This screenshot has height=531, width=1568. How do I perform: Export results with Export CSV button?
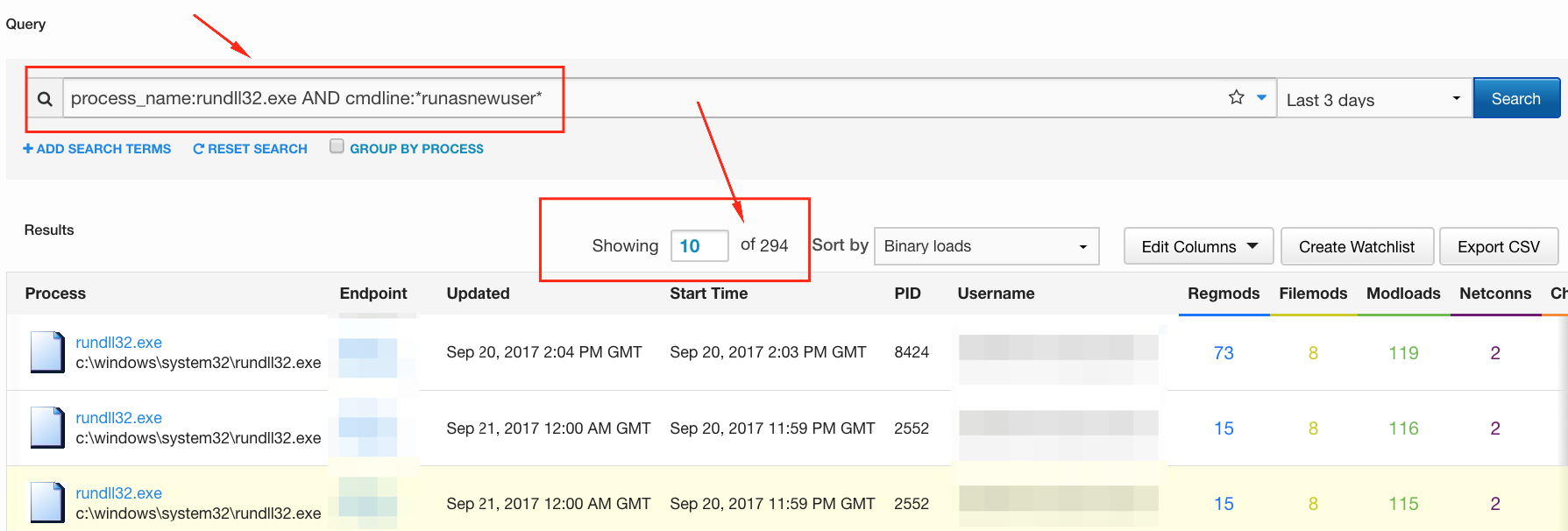[x=1498, y=246]
